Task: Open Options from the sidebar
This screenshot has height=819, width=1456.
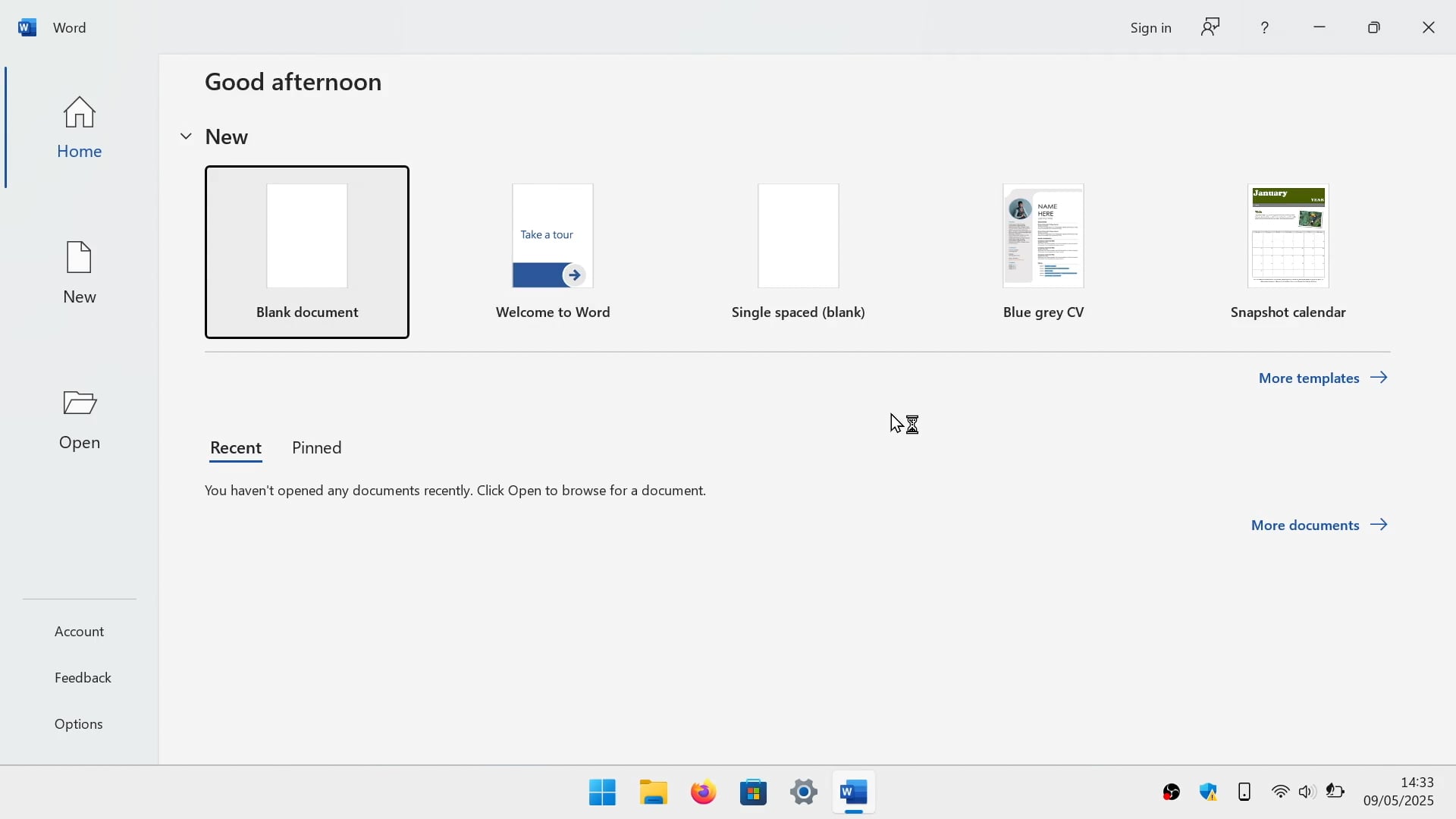Action: (x=79, y=723)
